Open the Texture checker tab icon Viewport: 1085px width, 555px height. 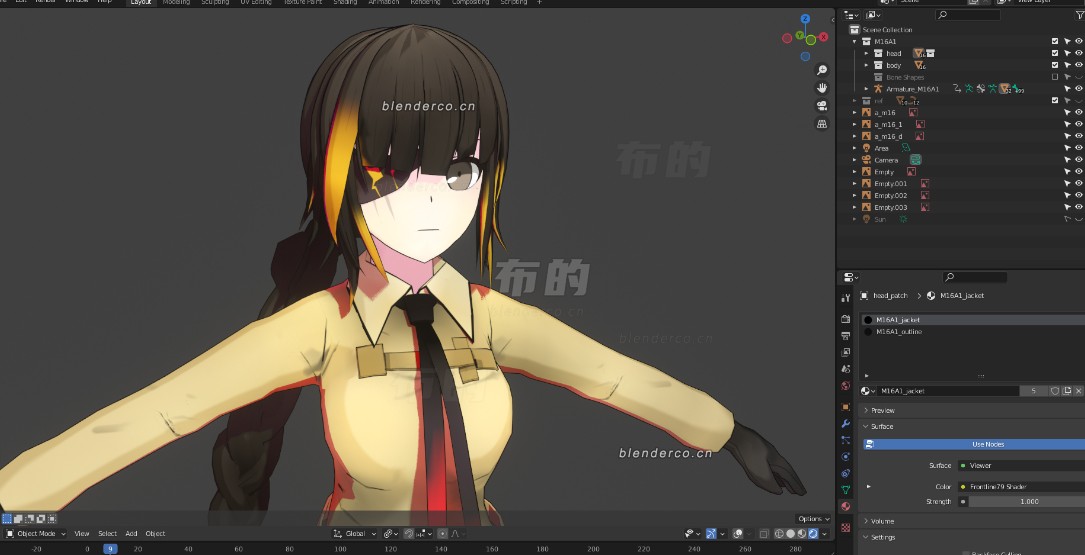point(846,527)
